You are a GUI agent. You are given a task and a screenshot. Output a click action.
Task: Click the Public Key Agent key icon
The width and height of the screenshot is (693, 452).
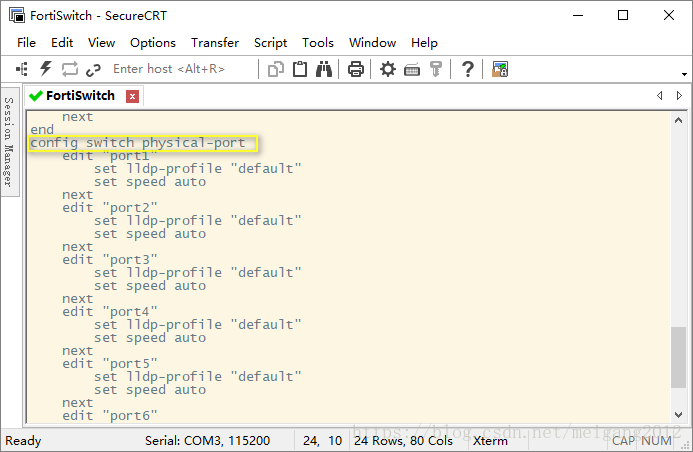436,69
